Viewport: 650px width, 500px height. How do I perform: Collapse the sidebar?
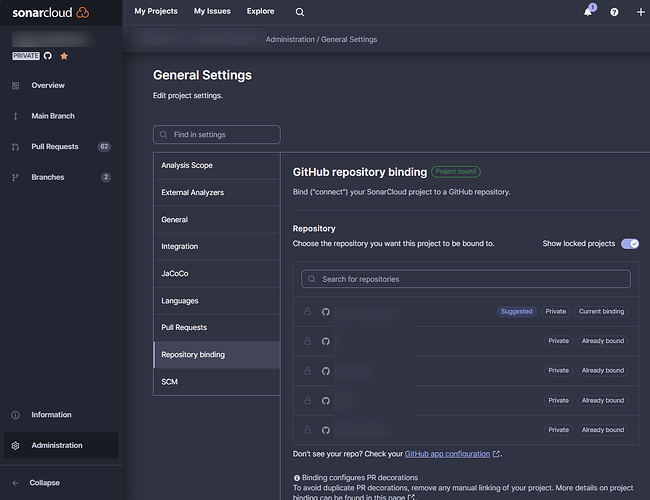pyautogui.click(x=44, y=483)
